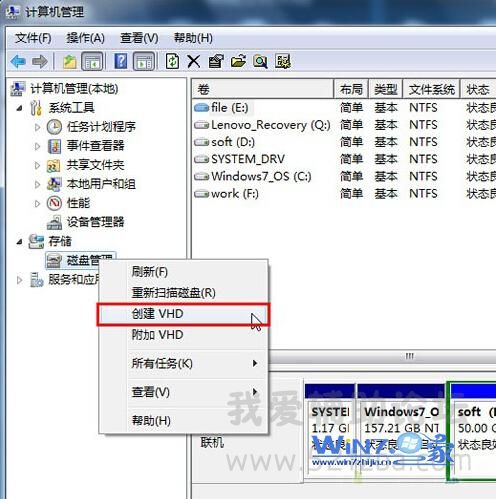Select 设备管理器 in the tree
496x499 pixels.
(96, 222)
